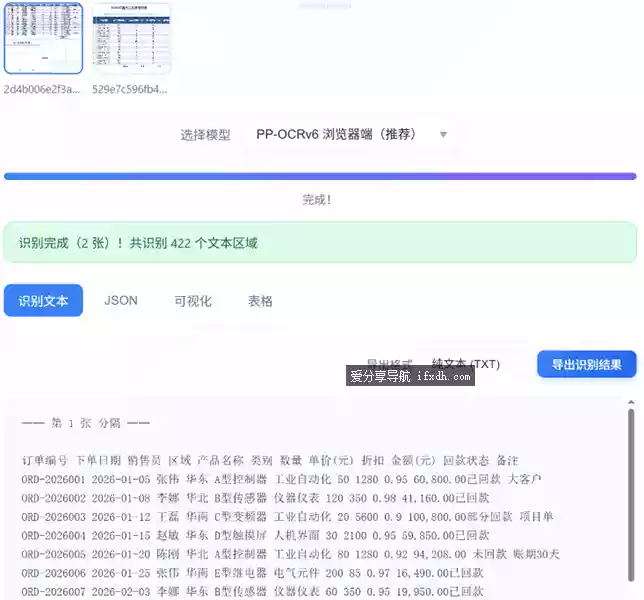Click the results scrollbar up arrow
This screenshot has width=644, height=600.
point(631,402)
